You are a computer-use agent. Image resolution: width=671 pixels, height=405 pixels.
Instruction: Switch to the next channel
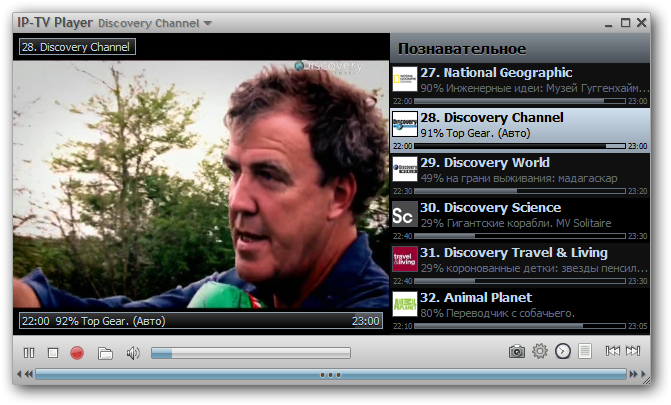(633, 351)
